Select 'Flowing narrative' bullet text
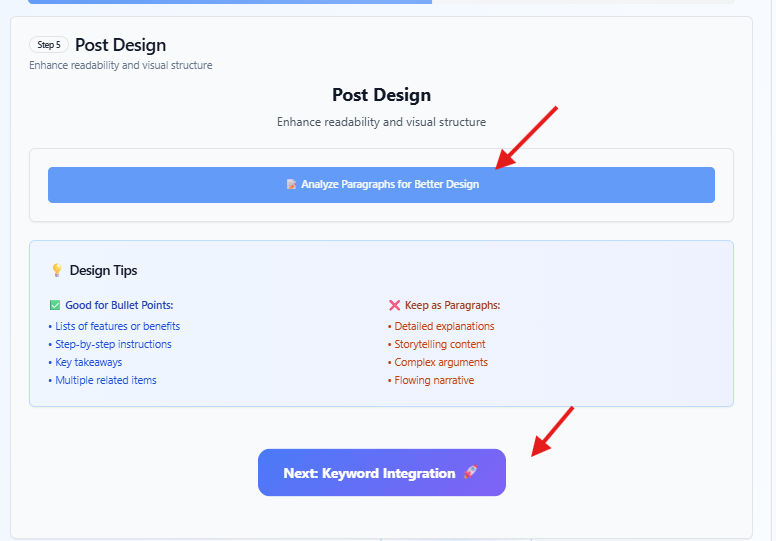The width and height of the screenshot is (776, 541). pos(434,380)
